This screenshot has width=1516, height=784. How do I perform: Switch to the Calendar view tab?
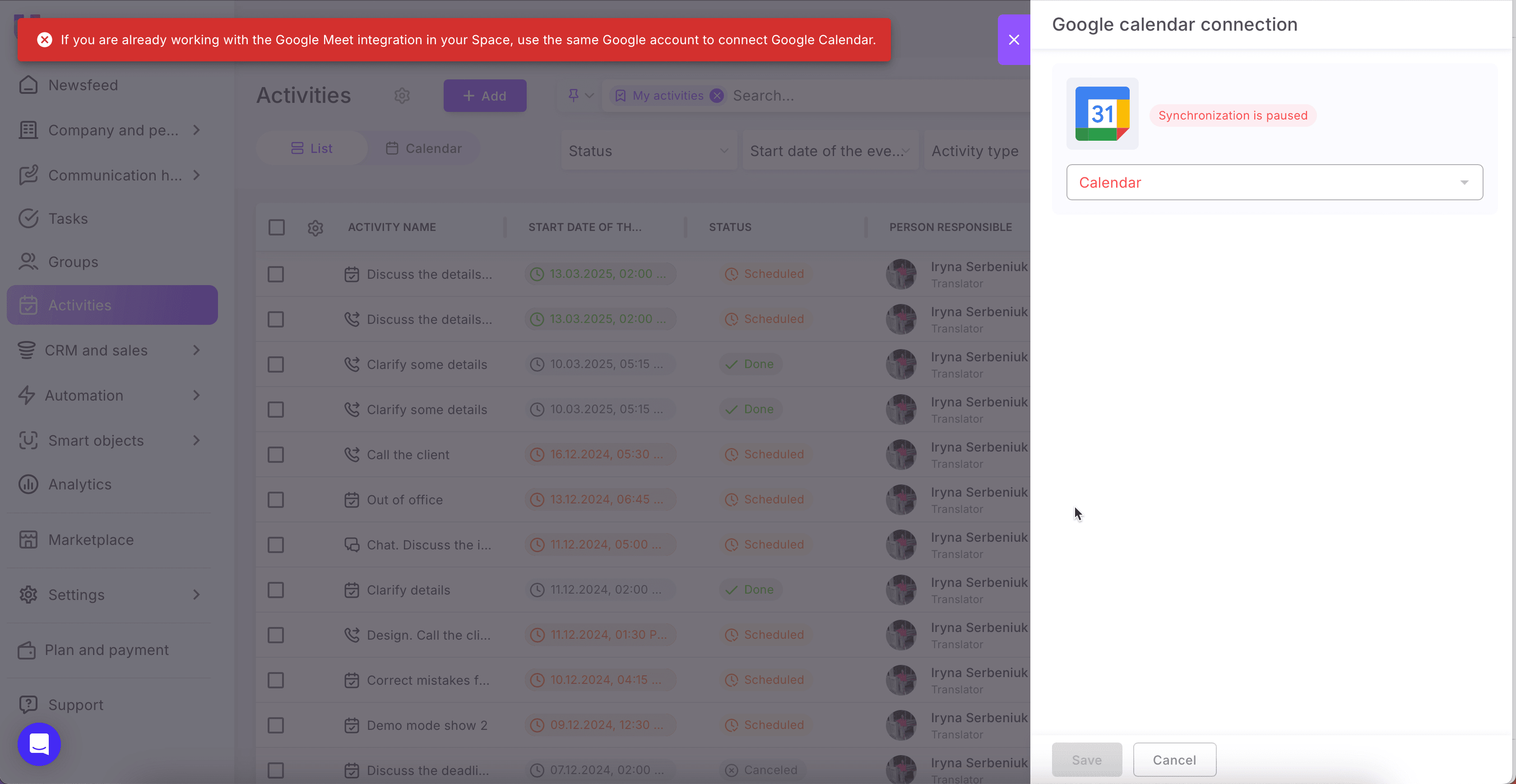(x=424, y=148)
